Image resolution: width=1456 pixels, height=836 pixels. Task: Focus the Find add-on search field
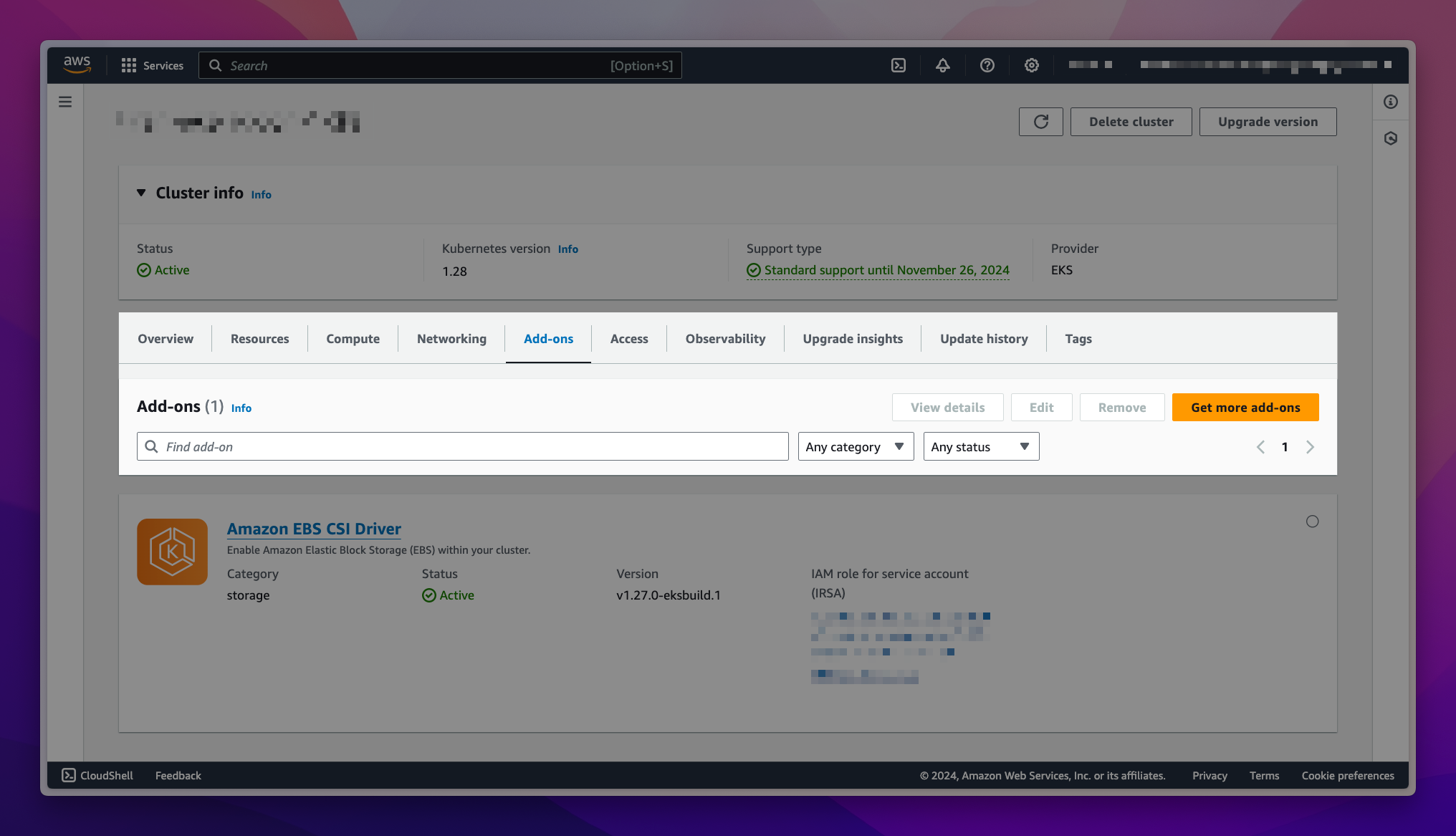click(462, 446)
